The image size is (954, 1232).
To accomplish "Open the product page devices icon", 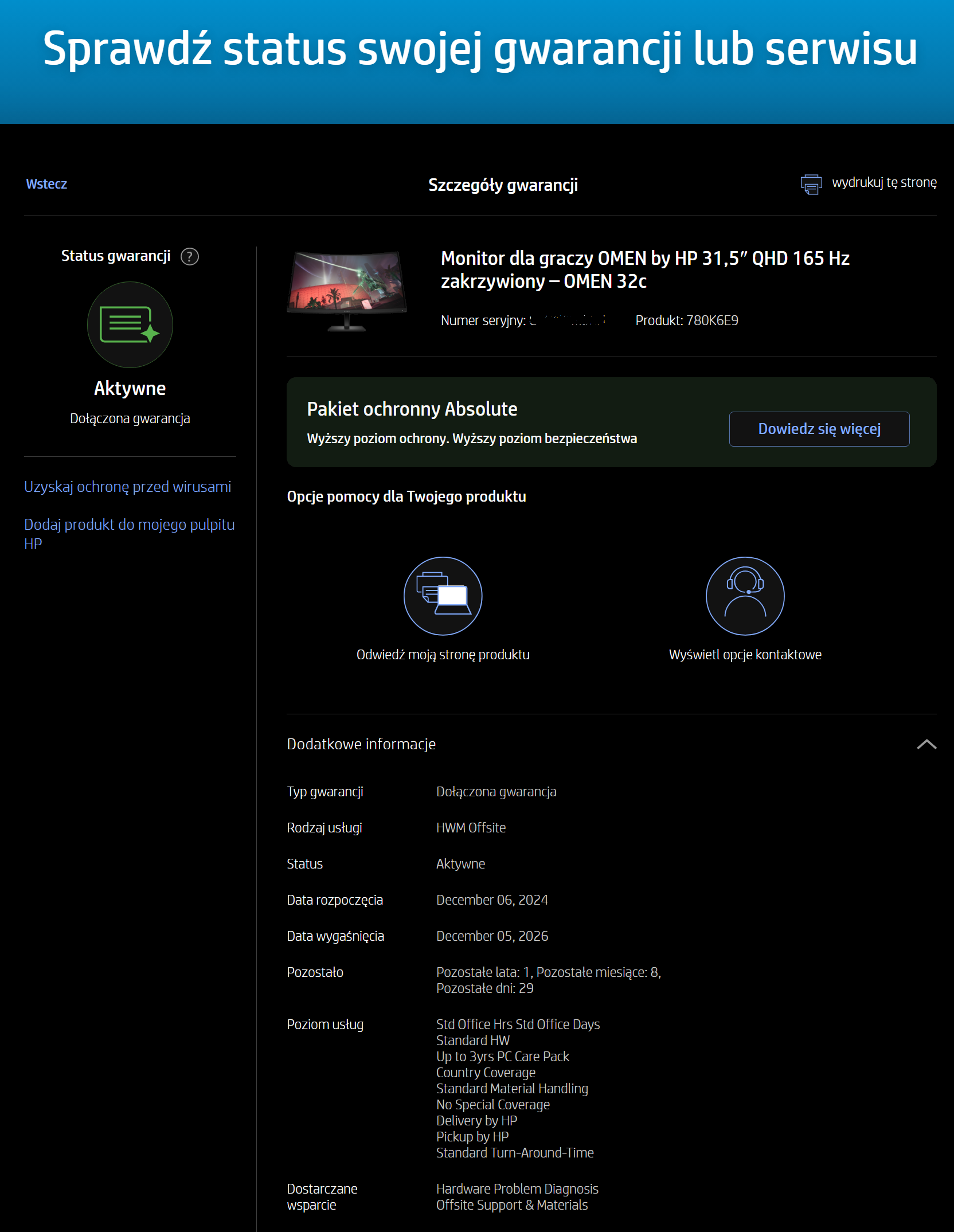I will pos(443,596).
